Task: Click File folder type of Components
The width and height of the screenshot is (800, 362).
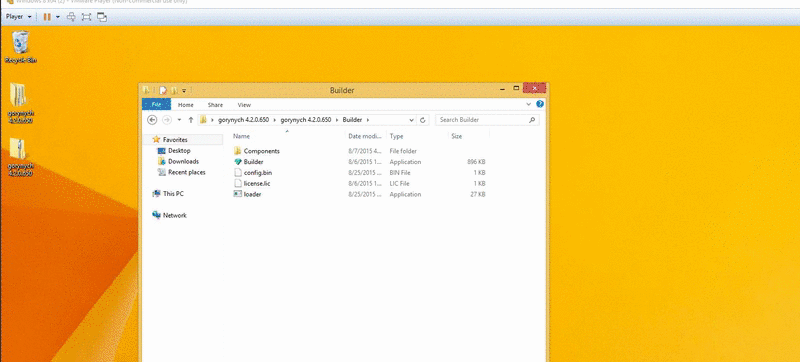Action: point(403,151)
